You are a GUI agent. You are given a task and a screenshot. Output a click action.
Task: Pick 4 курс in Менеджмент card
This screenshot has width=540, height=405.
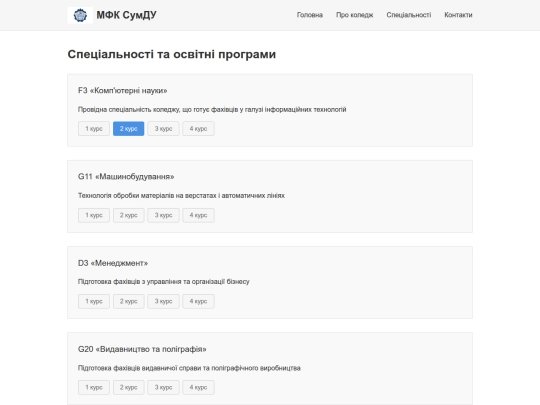click(x=198, y=301)
